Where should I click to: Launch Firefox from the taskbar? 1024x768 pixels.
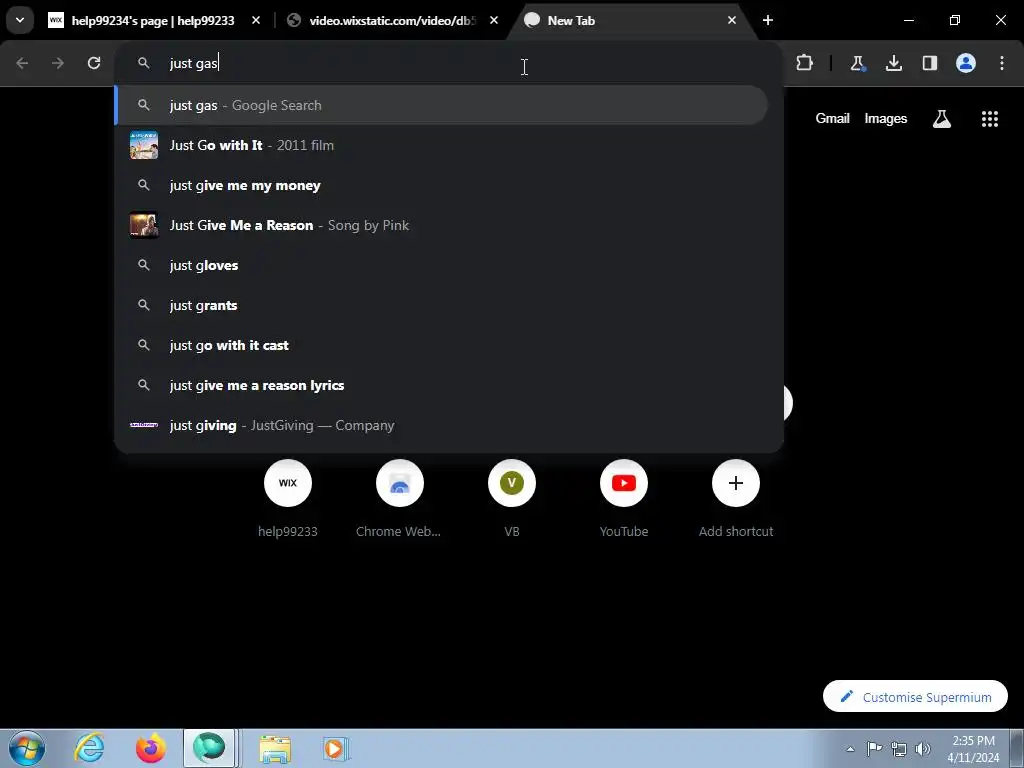click(150, 748)
